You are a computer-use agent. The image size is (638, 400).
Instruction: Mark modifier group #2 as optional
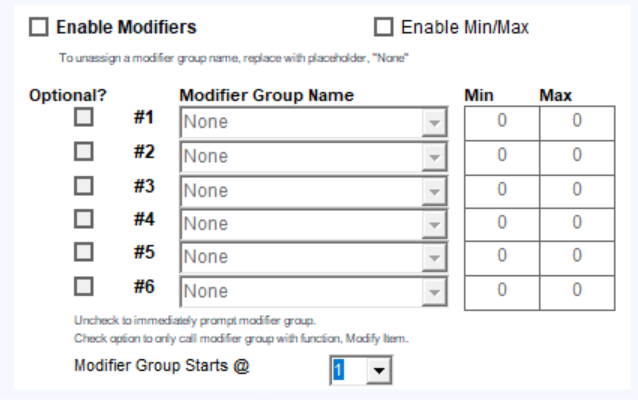tap(85, 152)
